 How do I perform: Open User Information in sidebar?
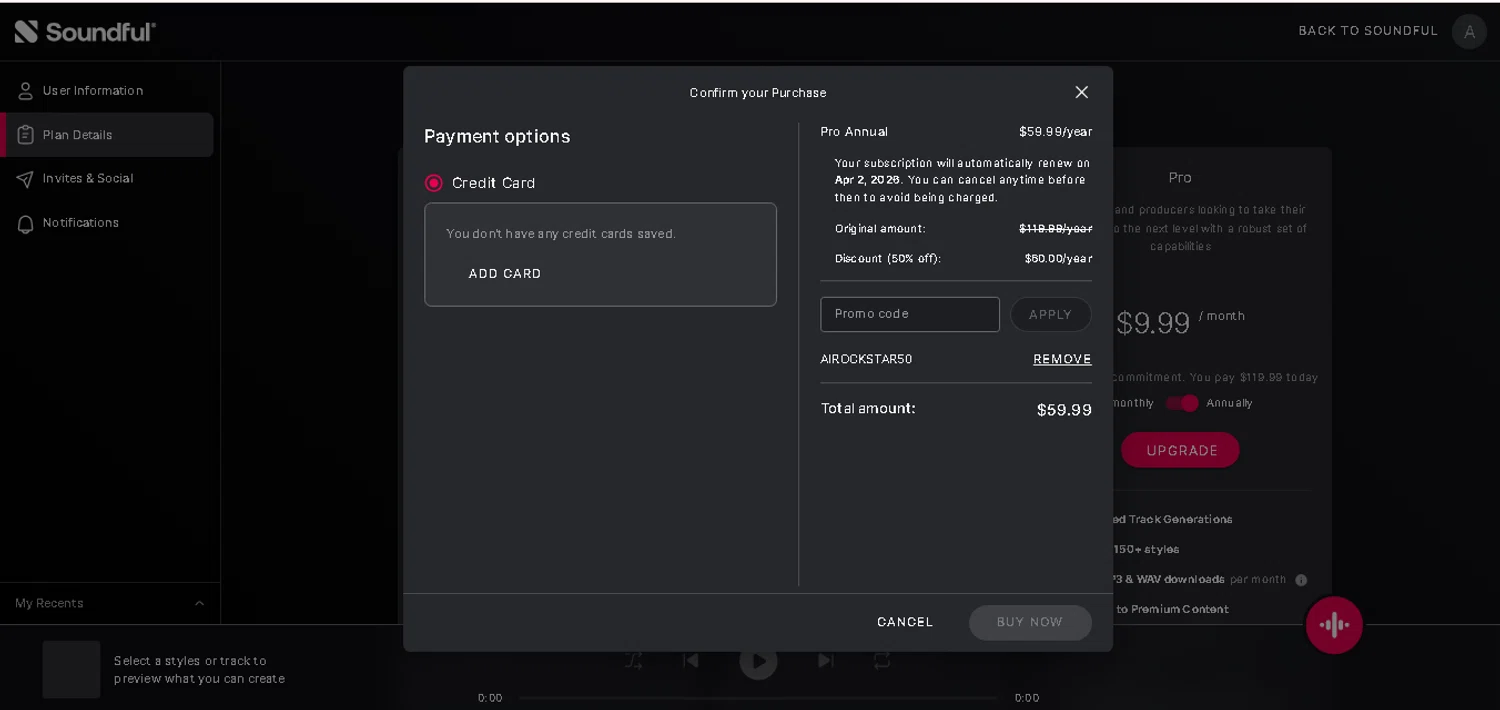(x=107, y=91)
